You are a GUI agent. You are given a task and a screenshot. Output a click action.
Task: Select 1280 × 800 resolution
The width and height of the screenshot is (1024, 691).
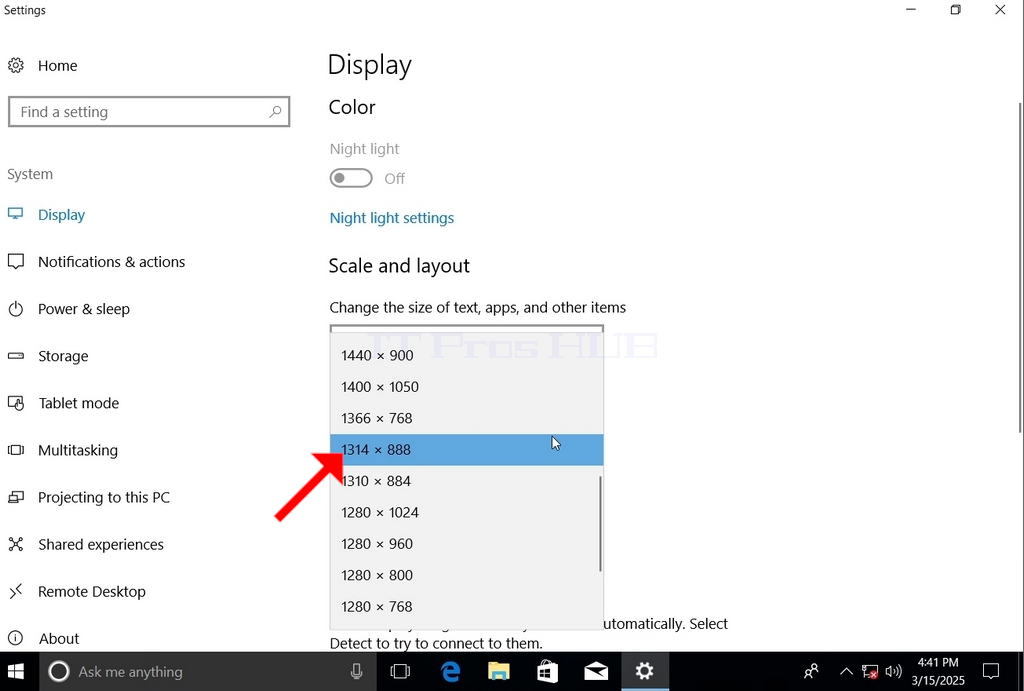[x=466, y=575]
